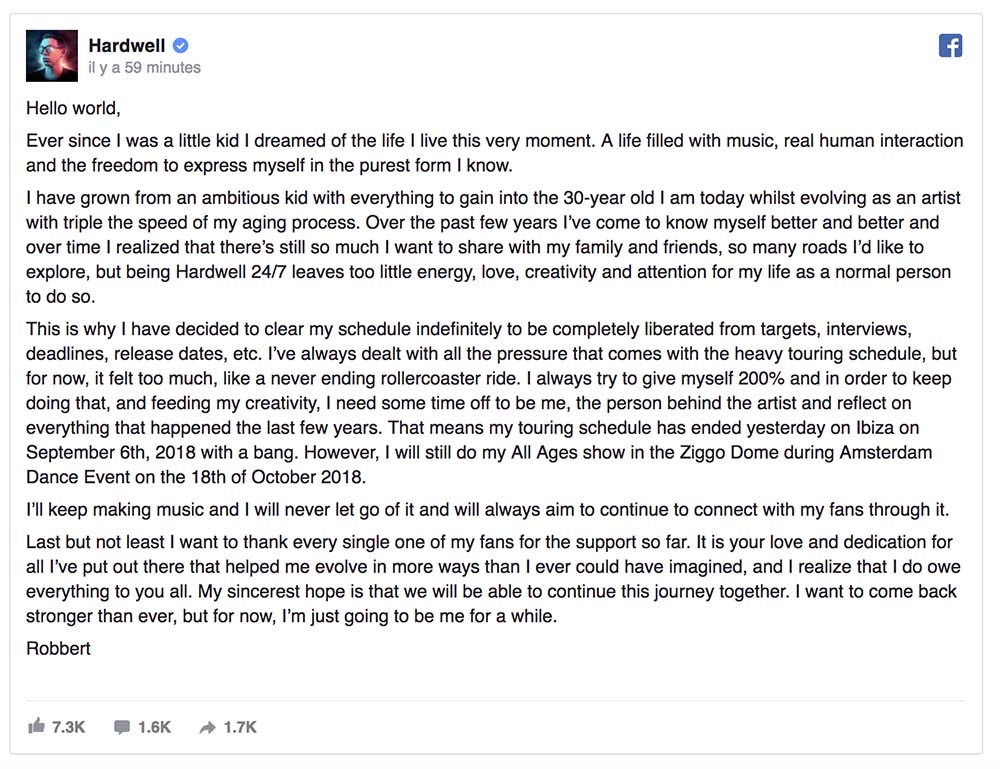This screenshot has width=1000, height=769.
Task: Click the thumbs-up like icon
Action: [37, 726]
